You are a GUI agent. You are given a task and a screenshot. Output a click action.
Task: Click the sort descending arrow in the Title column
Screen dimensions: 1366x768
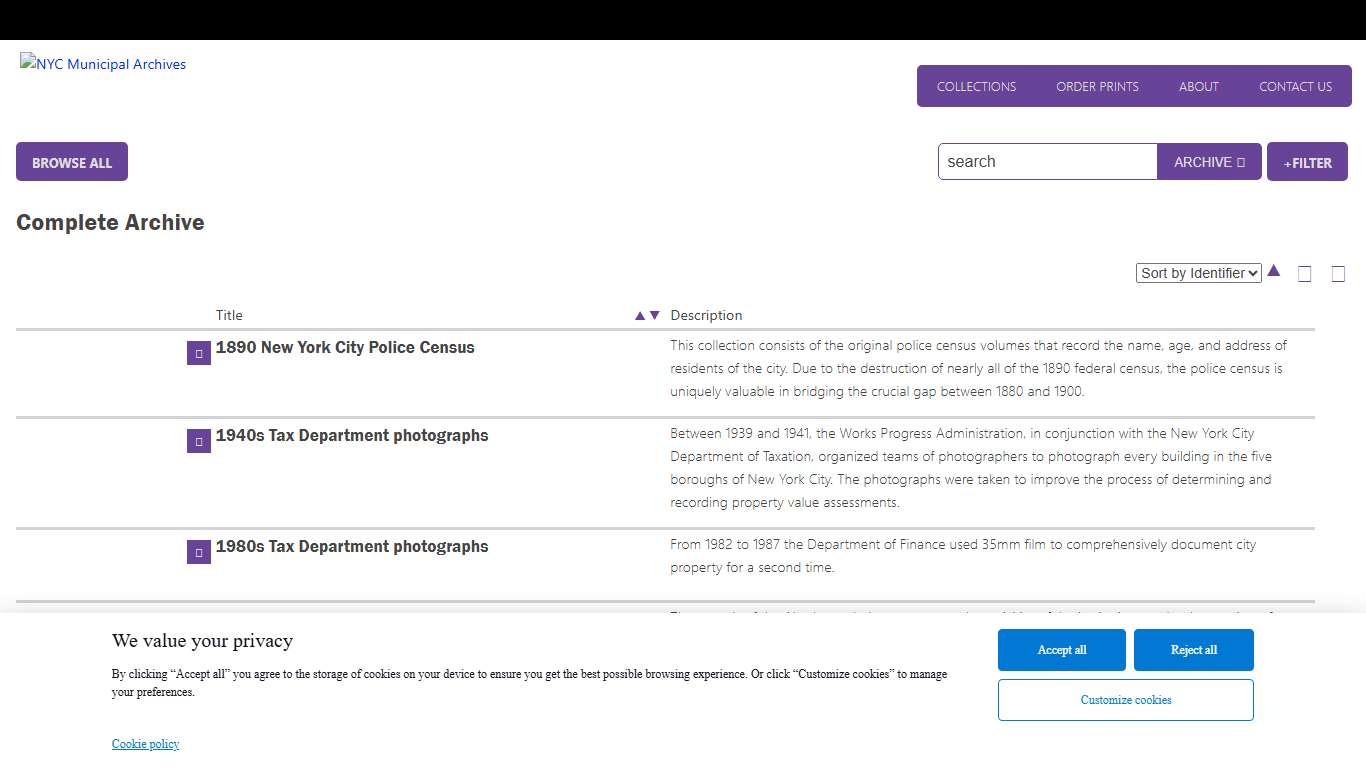pos(654,315)
